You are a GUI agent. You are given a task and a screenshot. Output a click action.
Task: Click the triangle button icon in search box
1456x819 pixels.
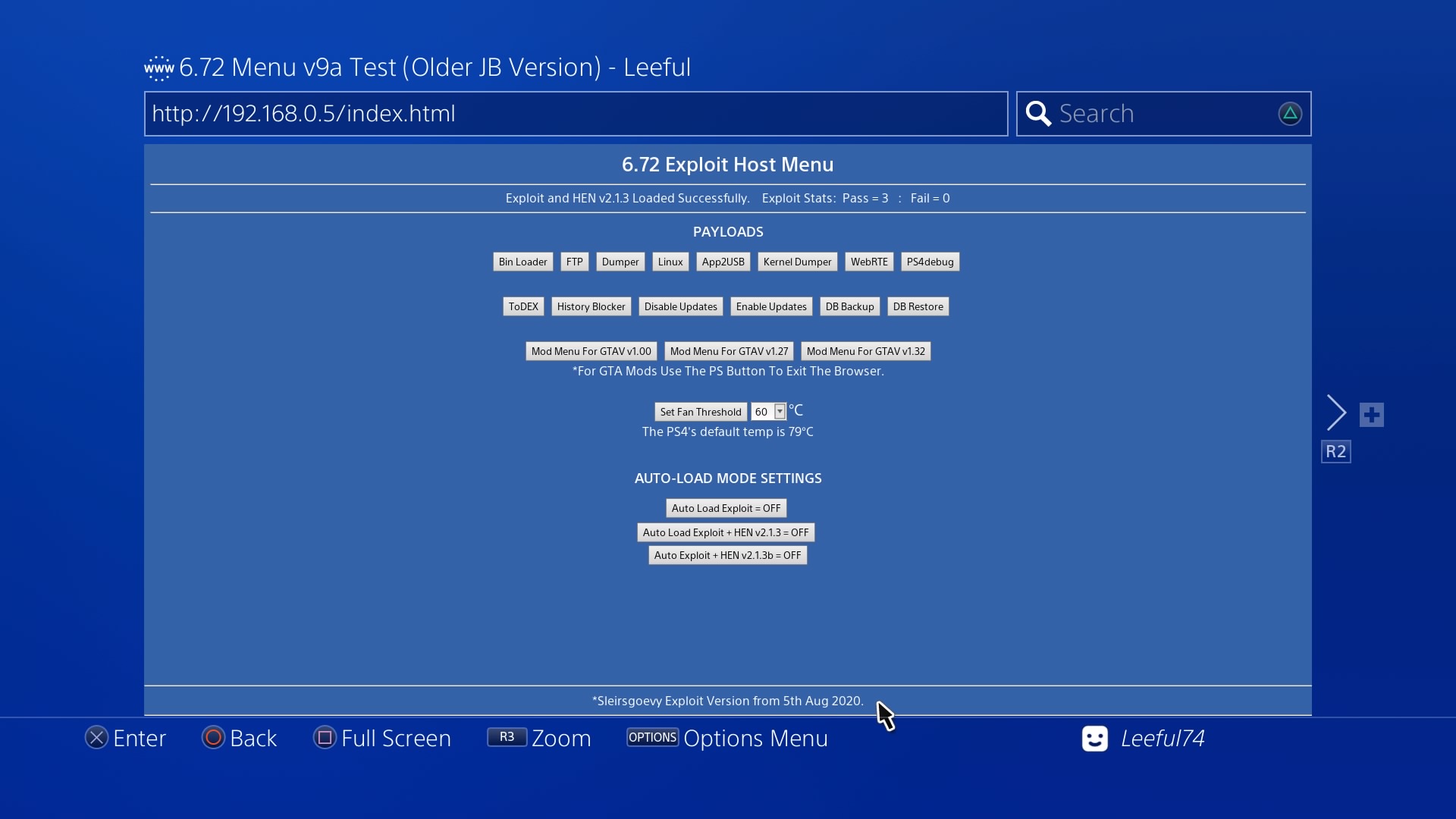(1290, 114)
